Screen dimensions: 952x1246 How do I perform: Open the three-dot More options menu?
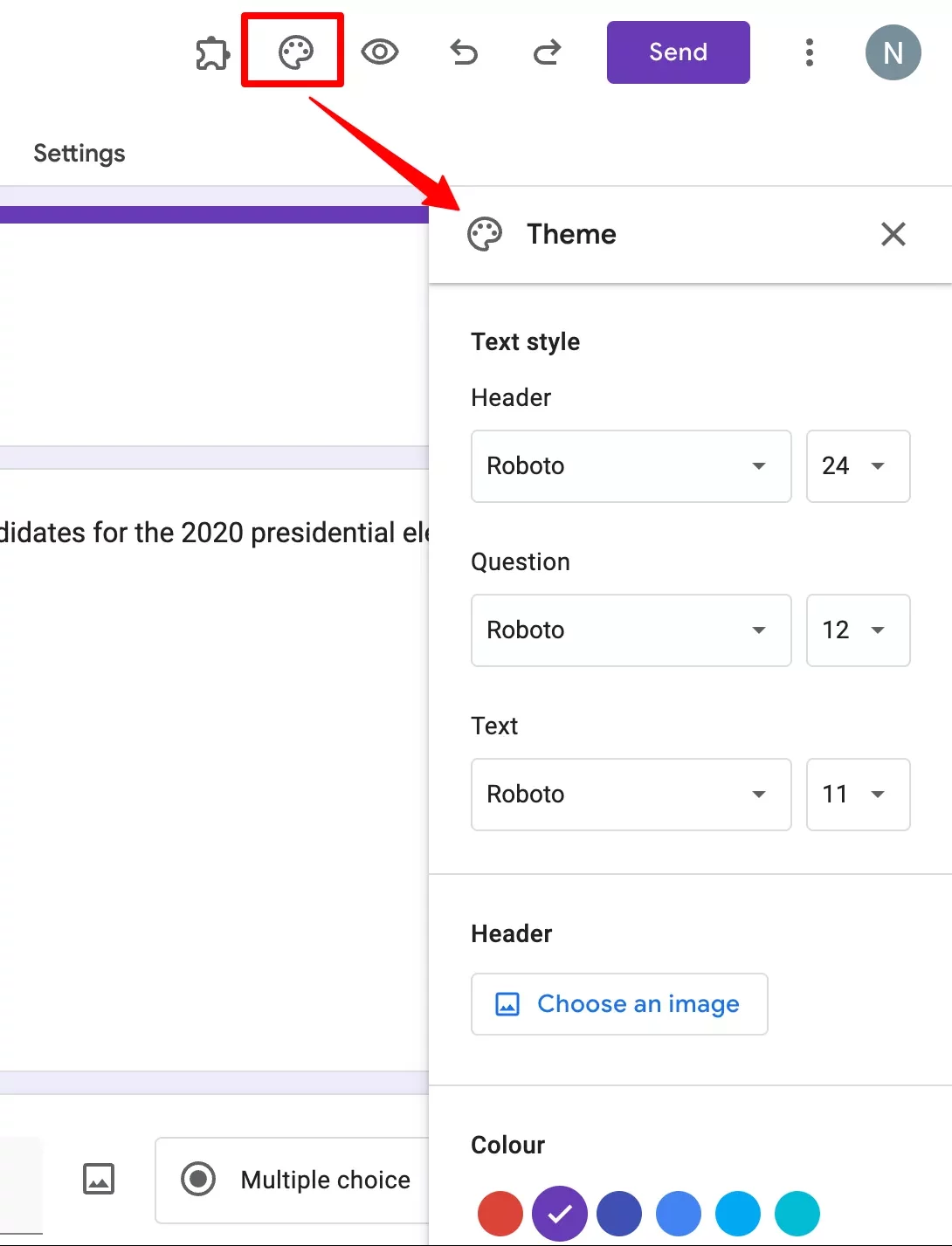coord(810,52)
